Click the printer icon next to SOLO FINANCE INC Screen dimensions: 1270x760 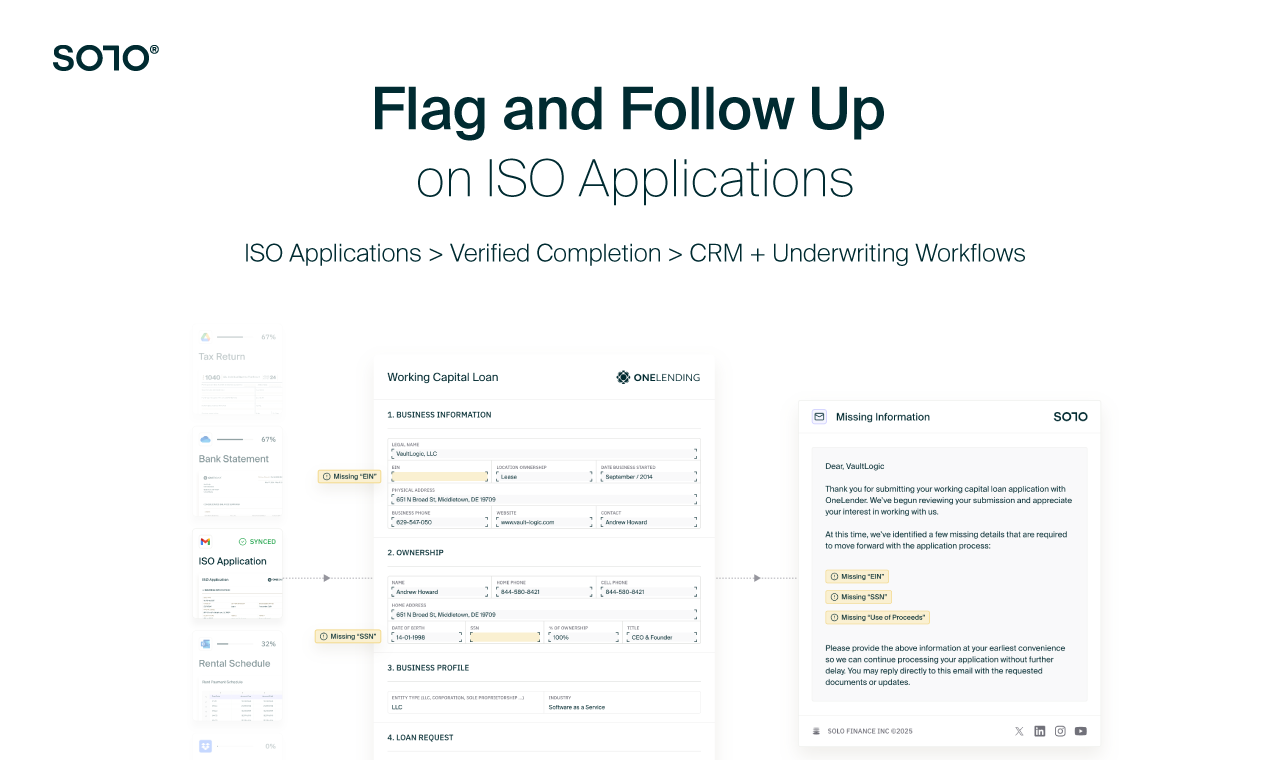(816, 731)
